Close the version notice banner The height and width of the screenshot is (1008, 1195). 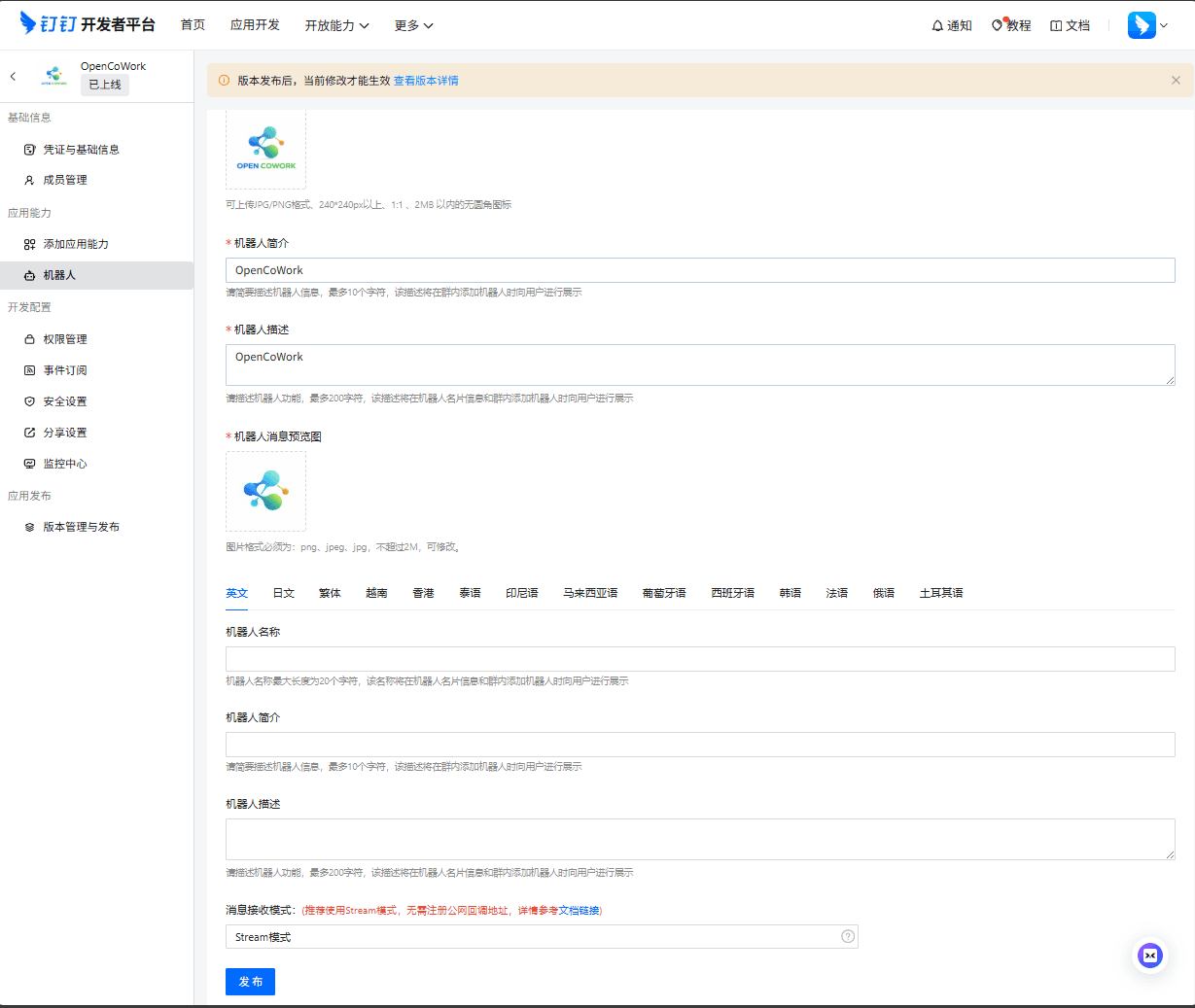1176,81
